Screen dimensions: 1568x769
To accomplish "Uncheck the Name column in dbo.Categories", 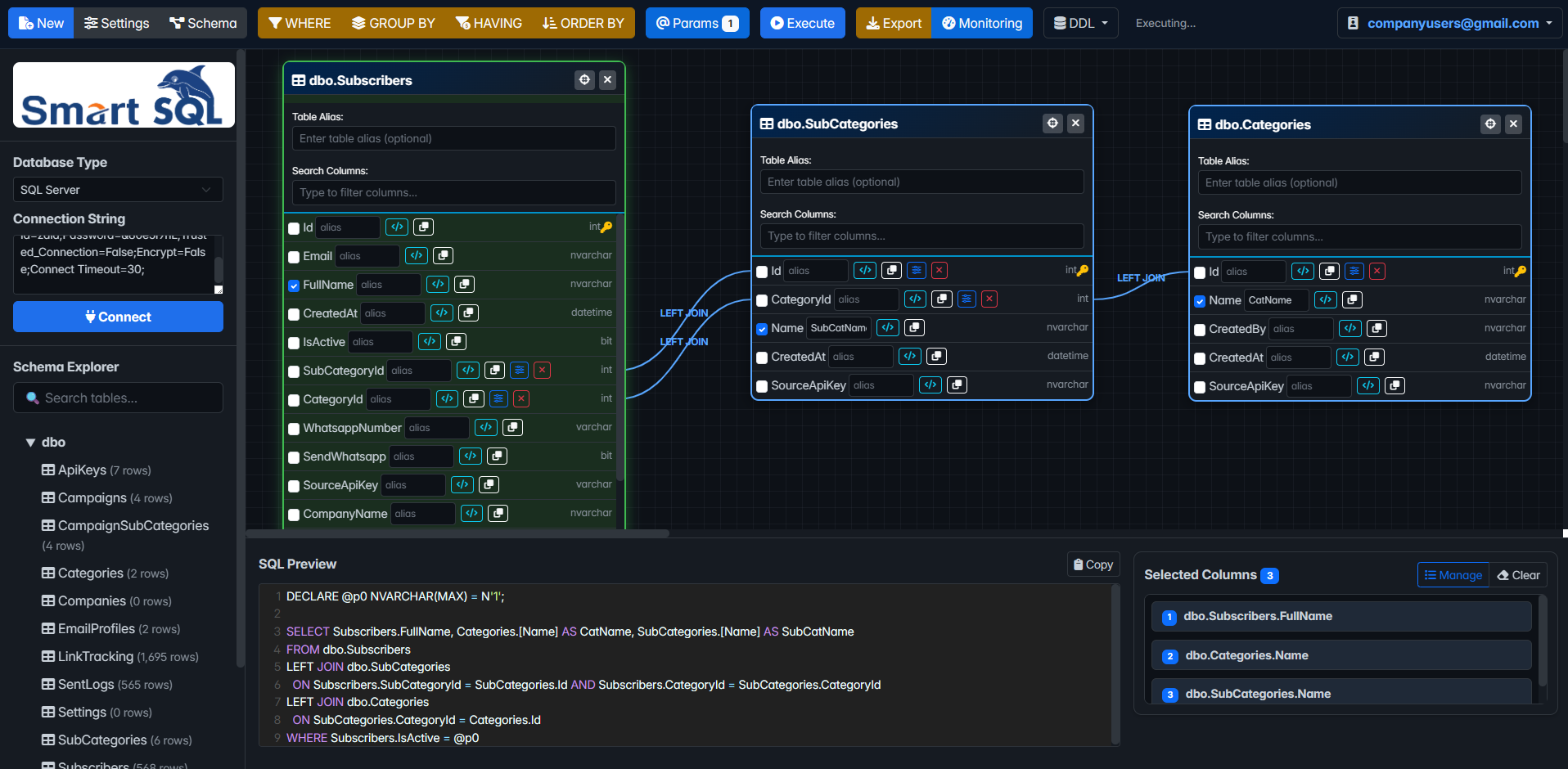I will [1200, 300].
